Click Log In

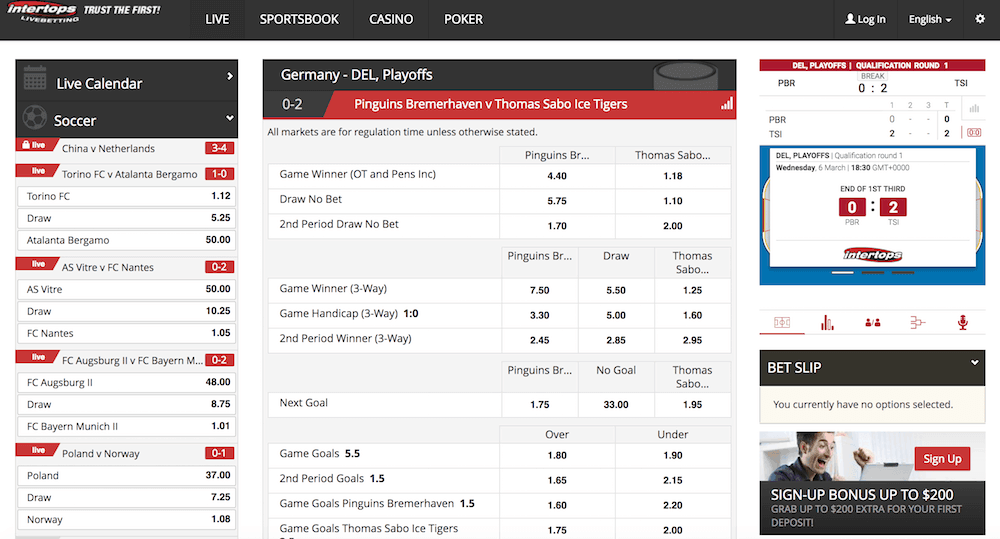865,19
